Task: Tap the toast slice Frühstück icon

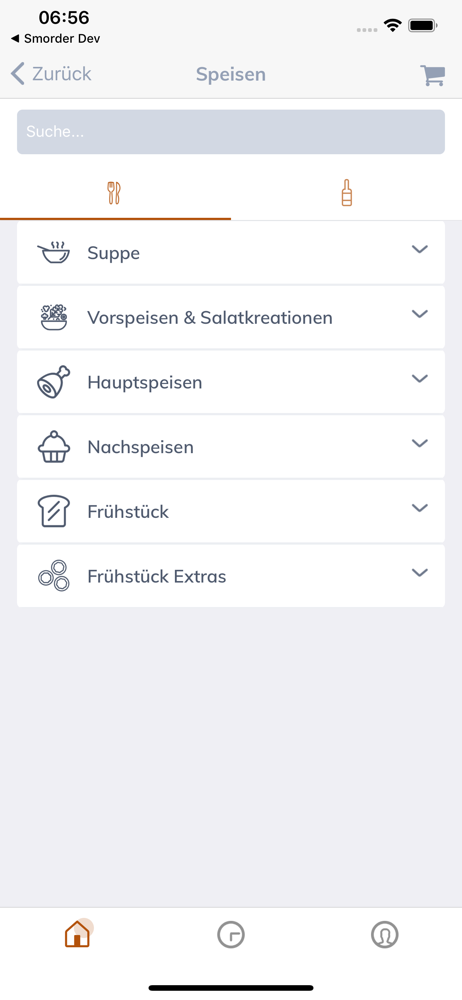Action: 54,511
